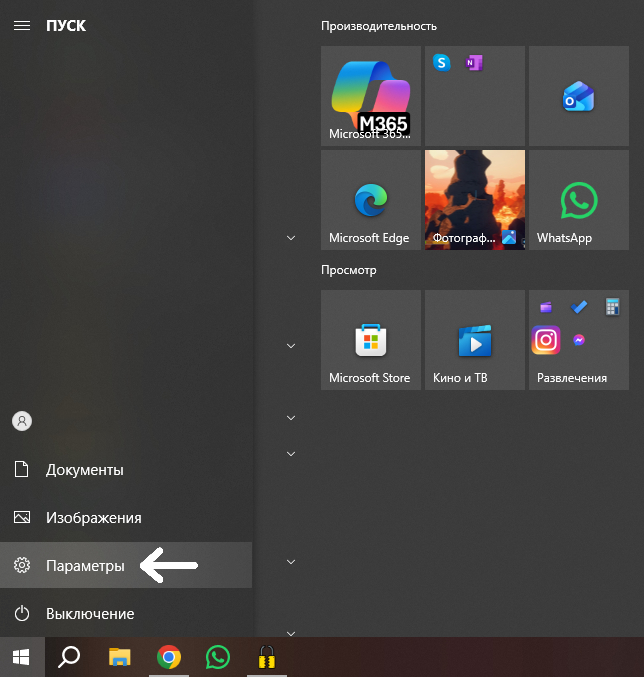Click the Просмотр group header
The height and width of the screenshot is (677, 644).
pyautogui.click(x=349, y=270)
